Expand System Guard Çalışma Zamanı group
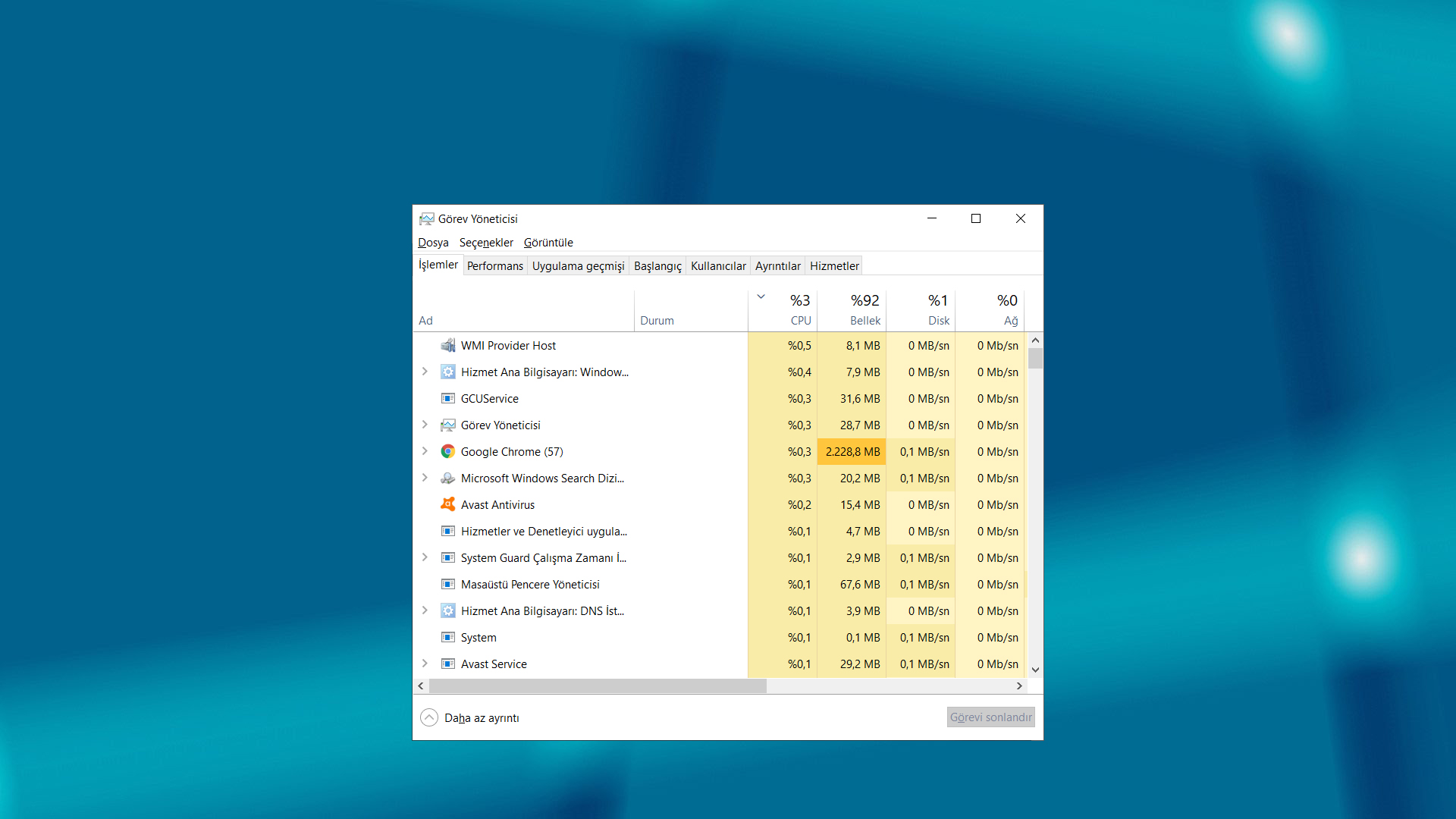 [425, 557]
